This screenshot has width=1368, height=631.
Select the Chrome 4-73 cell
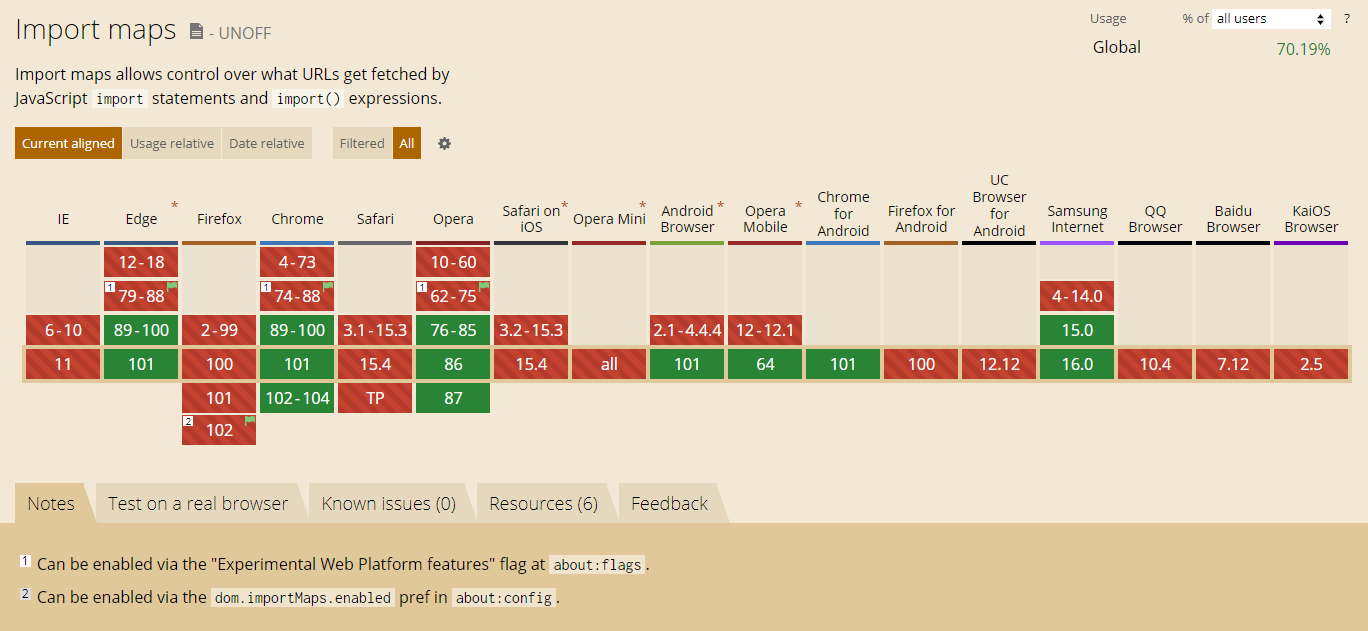click(297, 262)
